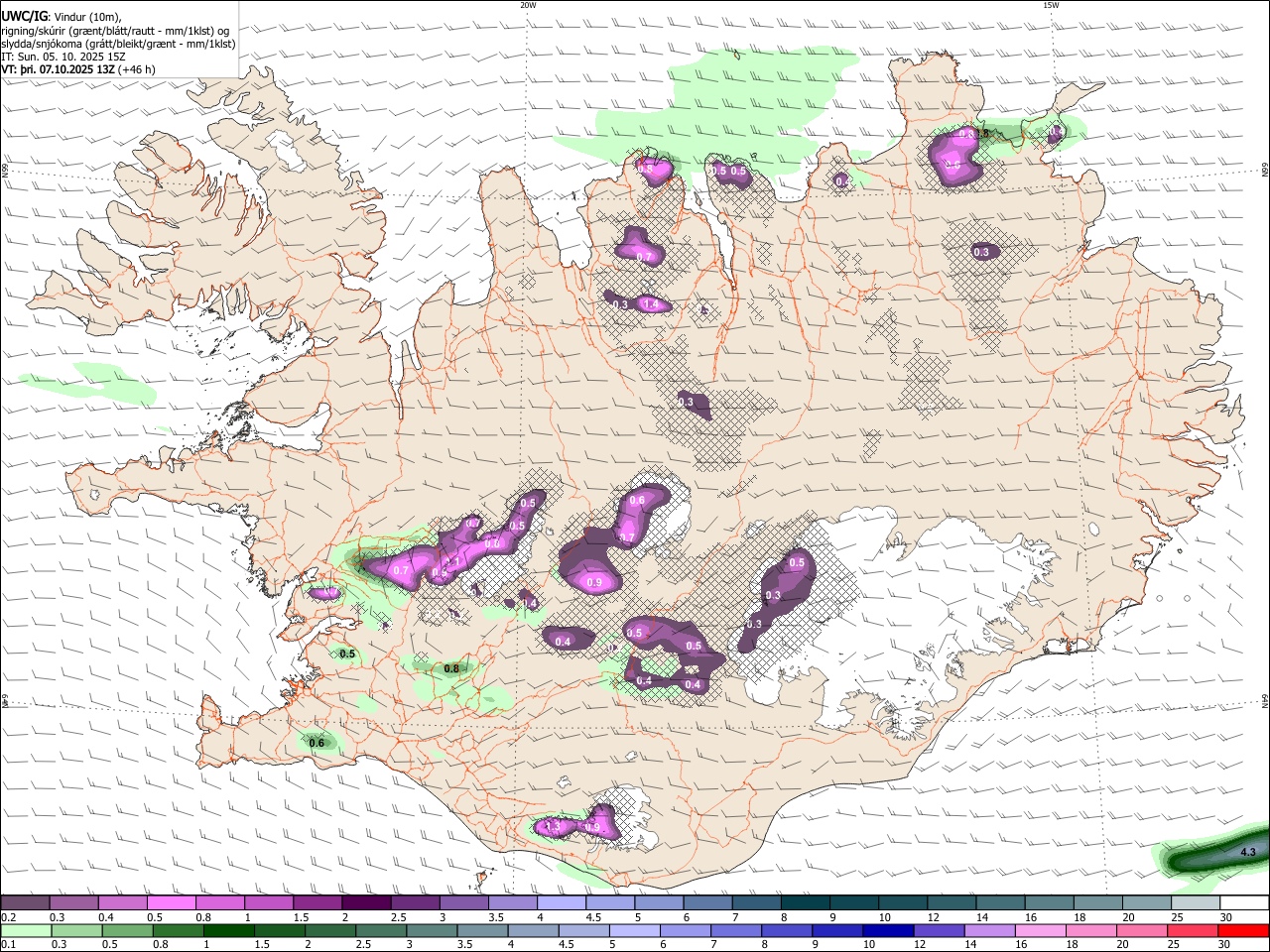Click the 'UWC/IG: Vindur (10m),' title text
This screenshot has width=1270, height=952.
62,16
